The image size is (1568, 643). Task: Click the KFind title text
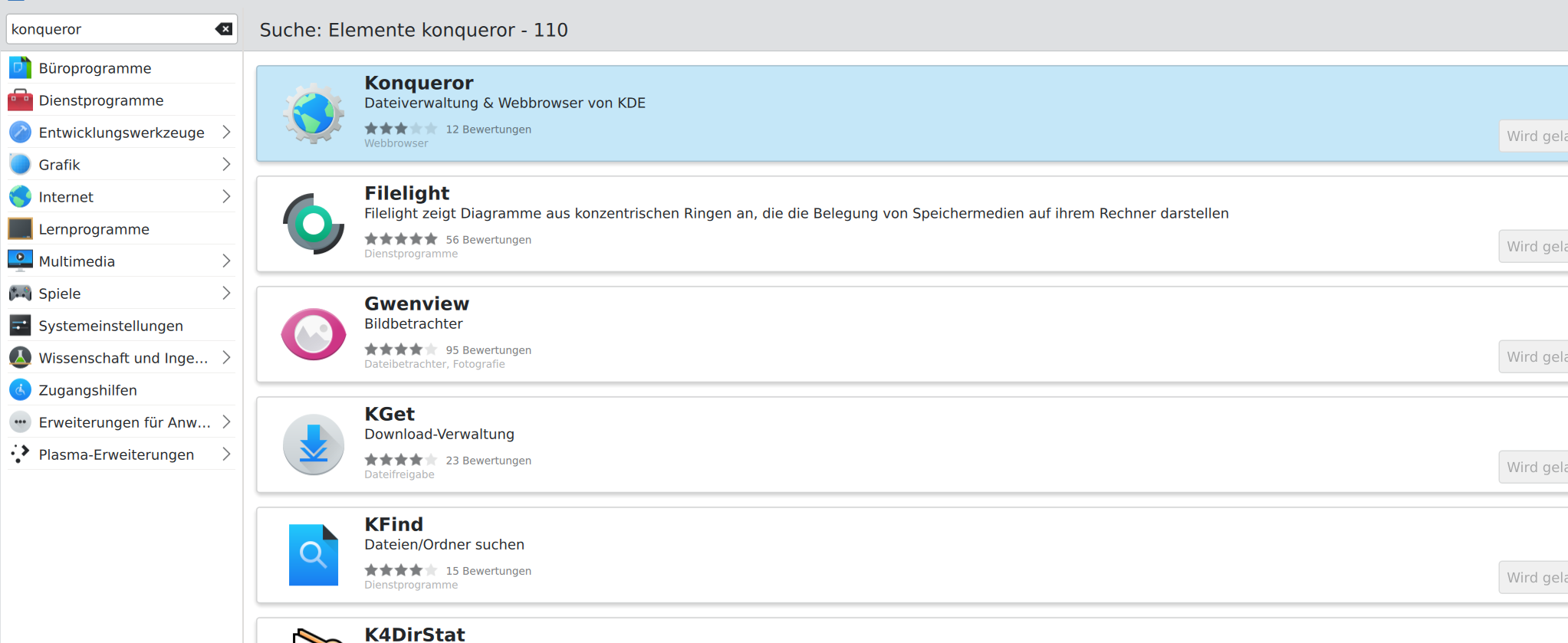[x=394, y=524]
